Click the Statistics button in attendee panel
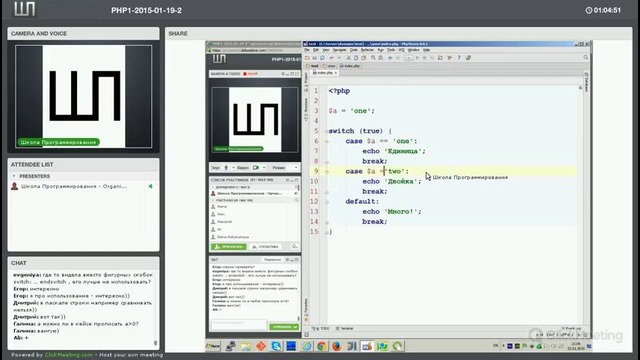Image resolution: width=640 pixels, height=360 pixels. pyautogui.click(x=266, y=247)
